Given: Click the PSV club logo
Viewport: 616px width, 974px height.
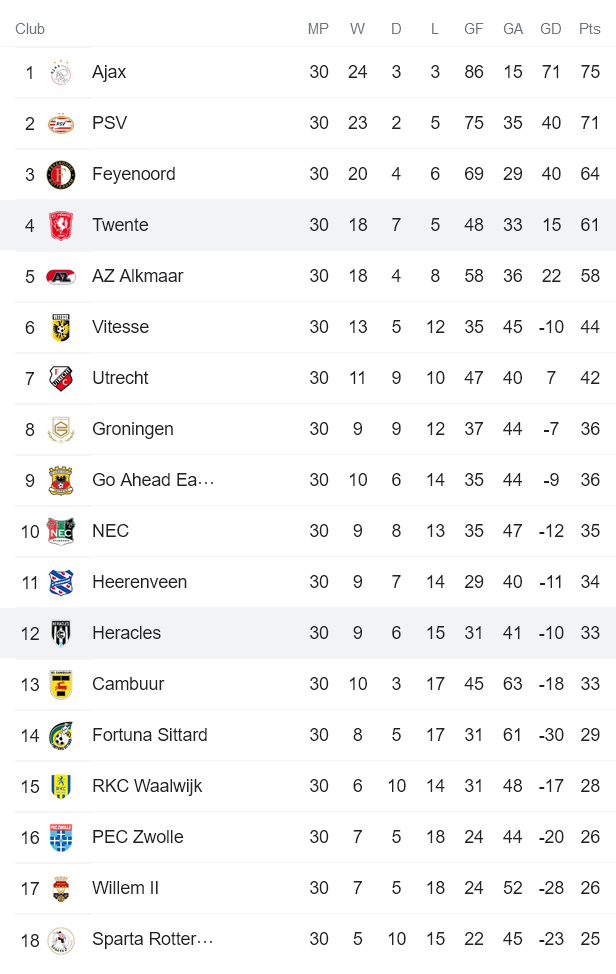Looking at the screenshot, I should (x=61, y=123).
